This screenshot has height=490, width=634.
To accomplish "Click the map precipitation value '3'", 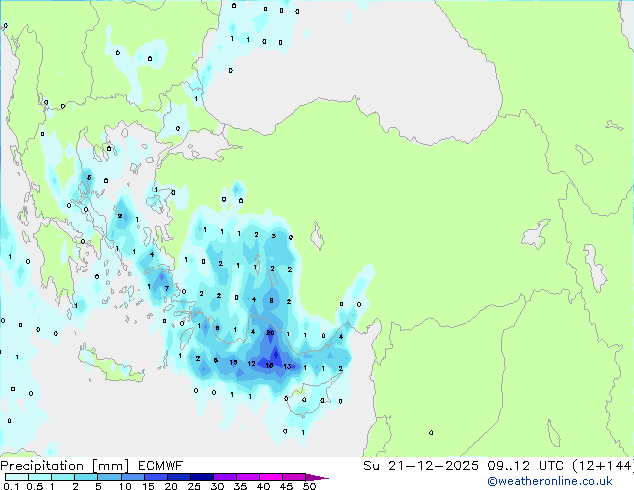I will (x=274, y=236).
